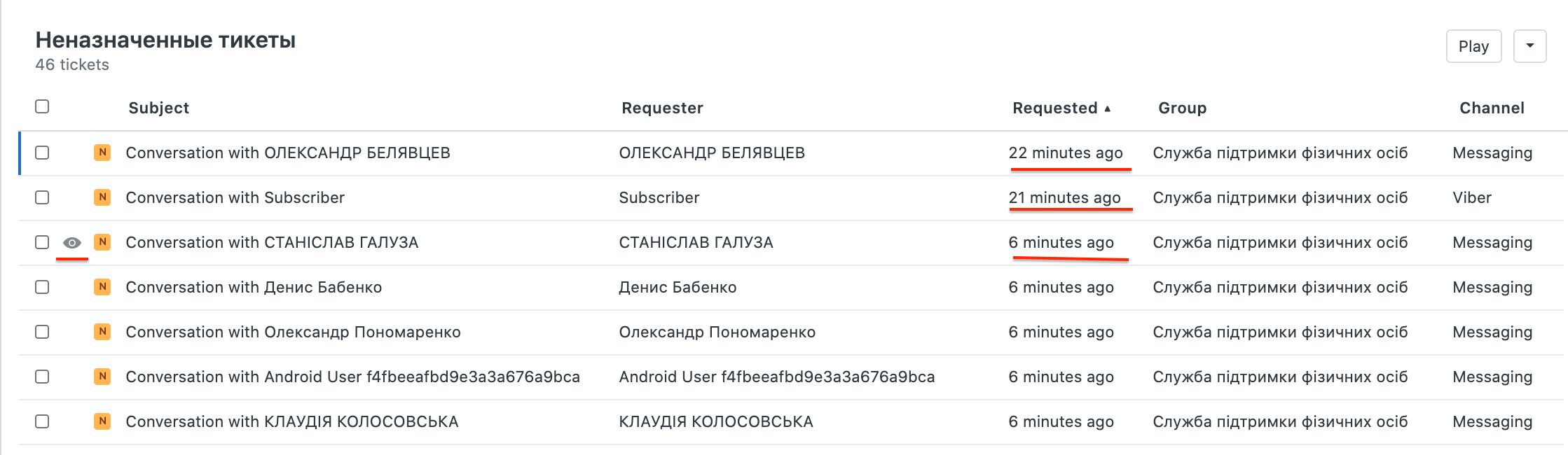Image resolution: width=1568 pixels, height=455 pixels.
Task: Sort the list by Subject header
Action: (158, 108)
